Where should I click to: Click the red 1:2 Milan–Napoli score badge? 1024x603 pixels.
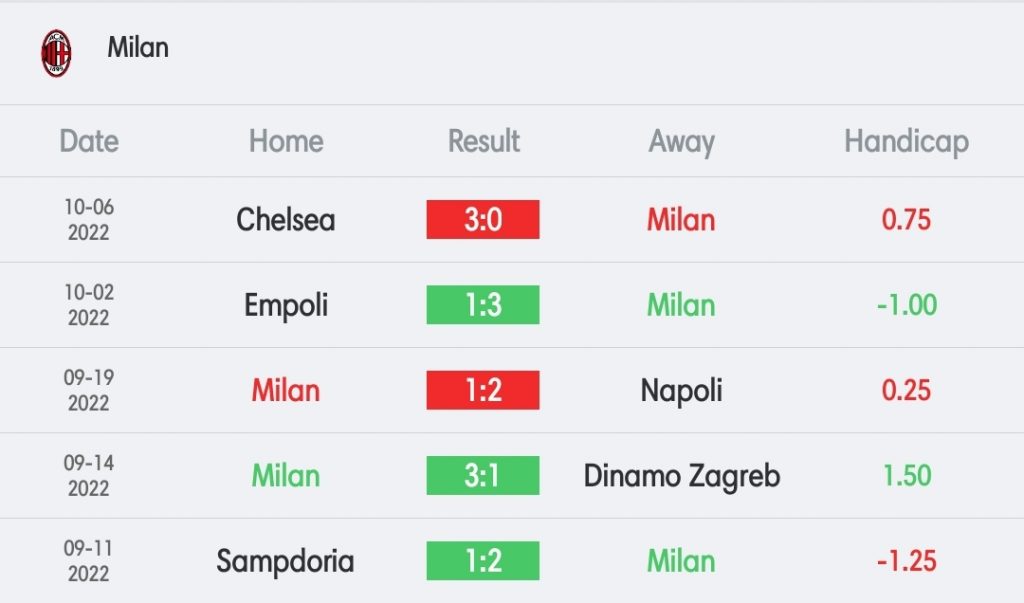pos(483,390)
